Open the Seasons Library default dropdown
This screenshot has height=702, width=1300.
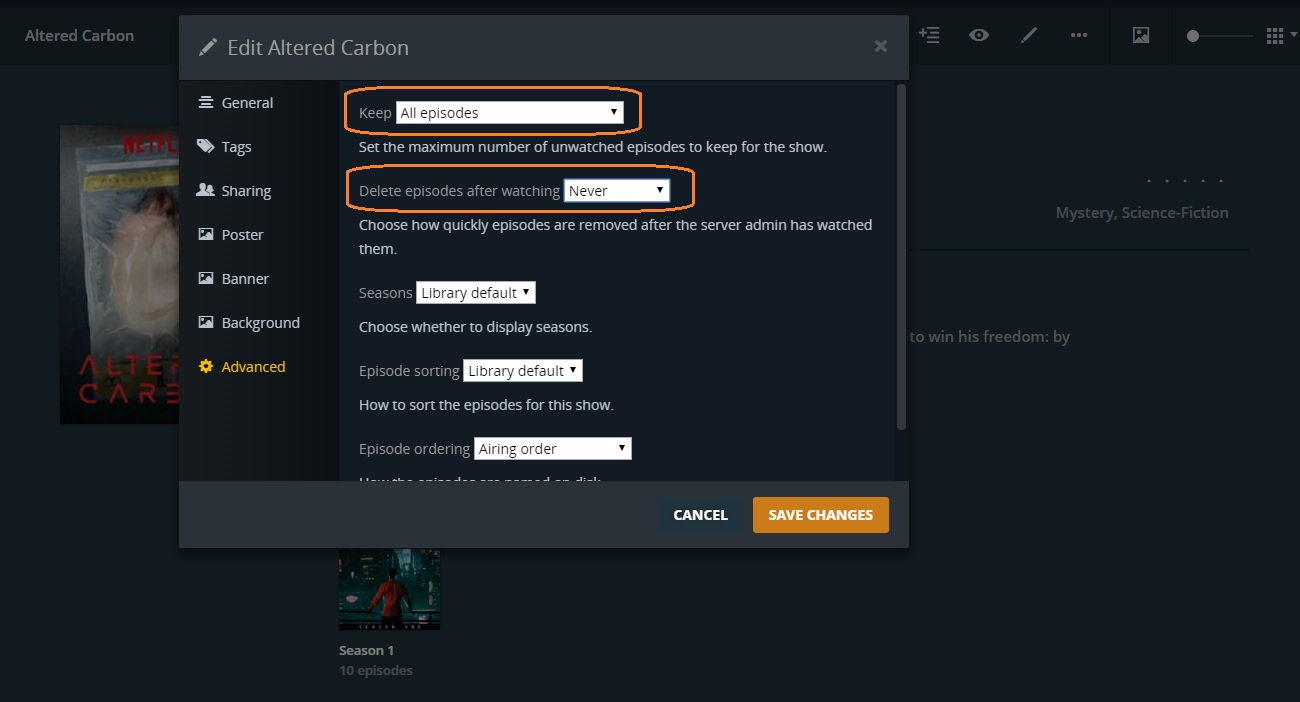[x=476, y=293]
